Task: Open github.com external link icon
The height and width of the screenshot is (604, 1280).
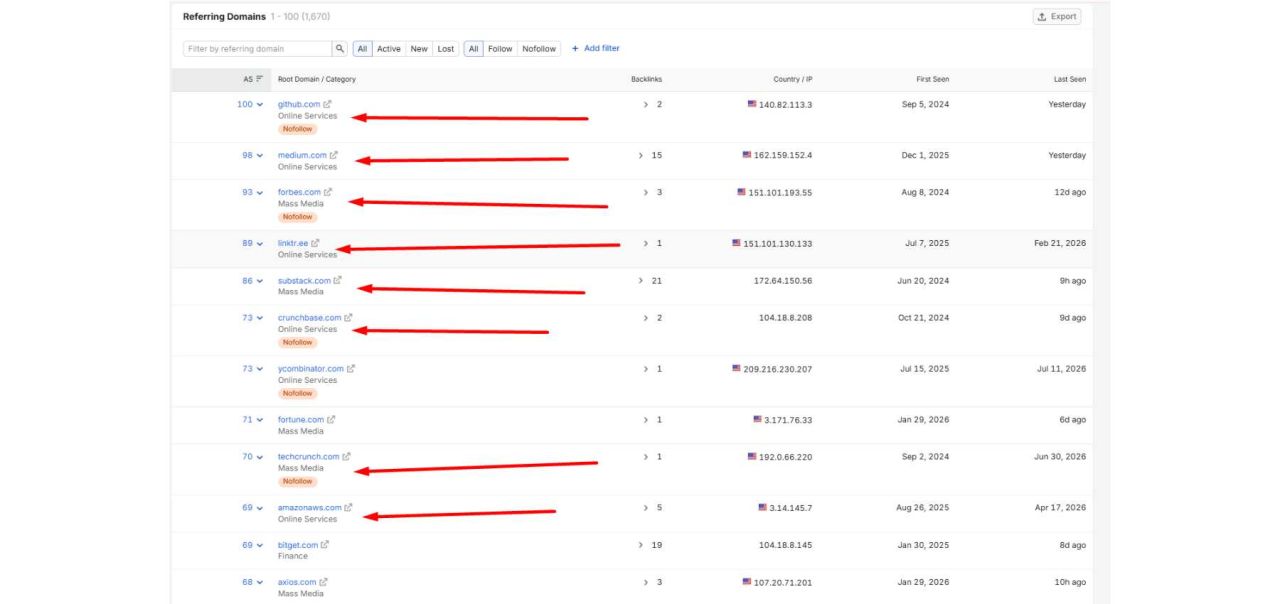Action: (x=328, y=104)
